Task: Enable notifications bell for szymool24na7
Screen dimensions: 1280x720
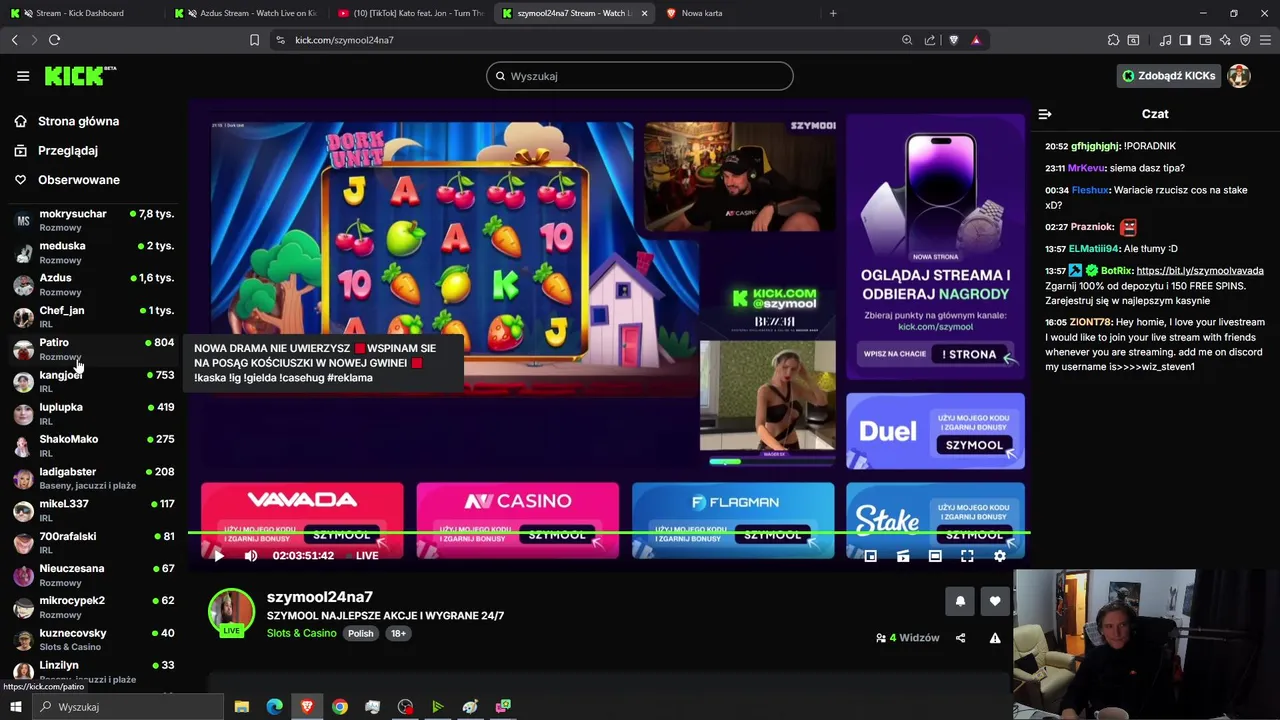Action: pyautogui.click(x=960, y=601)
